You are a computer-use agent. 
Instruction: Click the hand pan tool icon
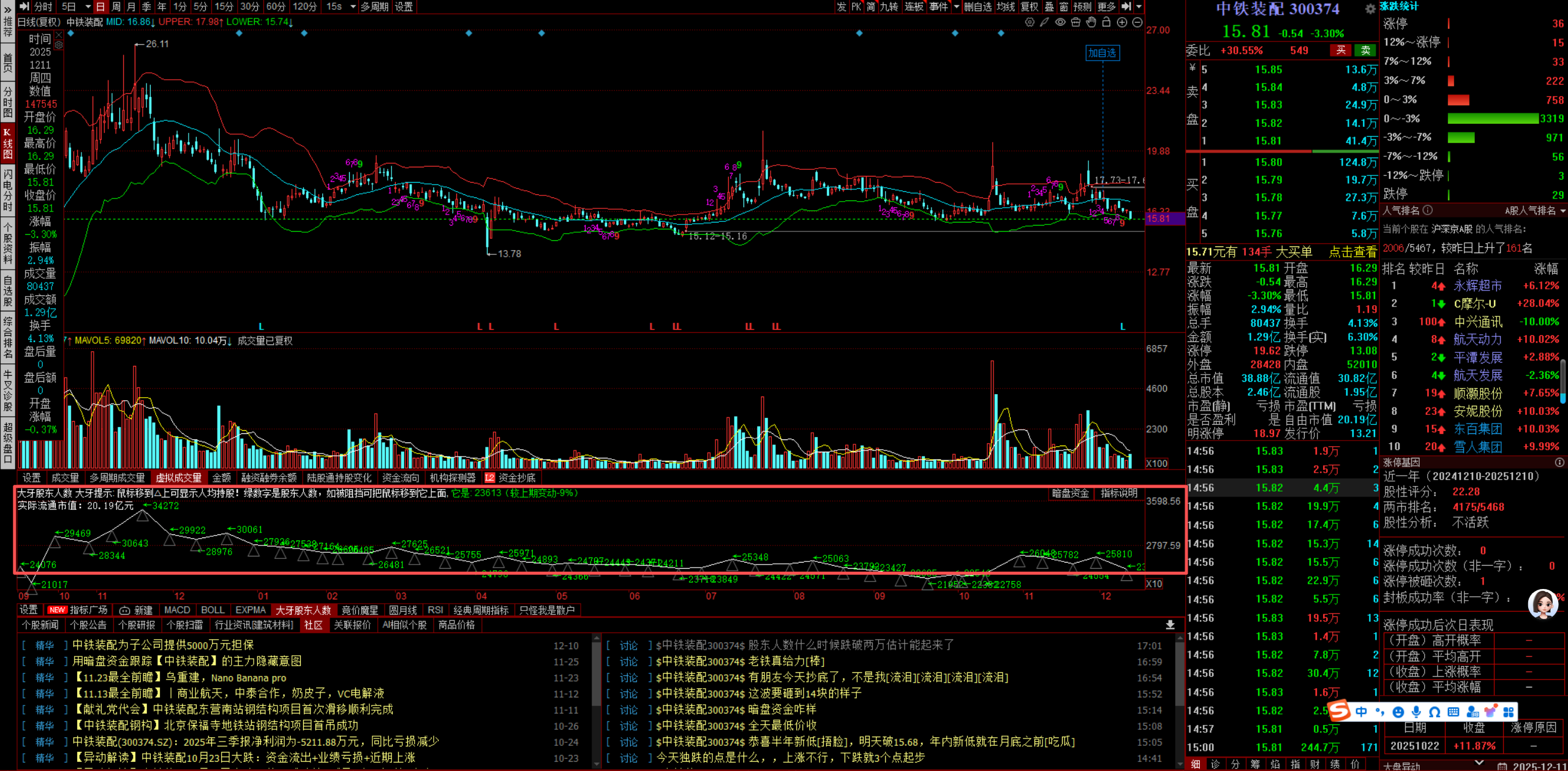click(x=1091, y=23)
